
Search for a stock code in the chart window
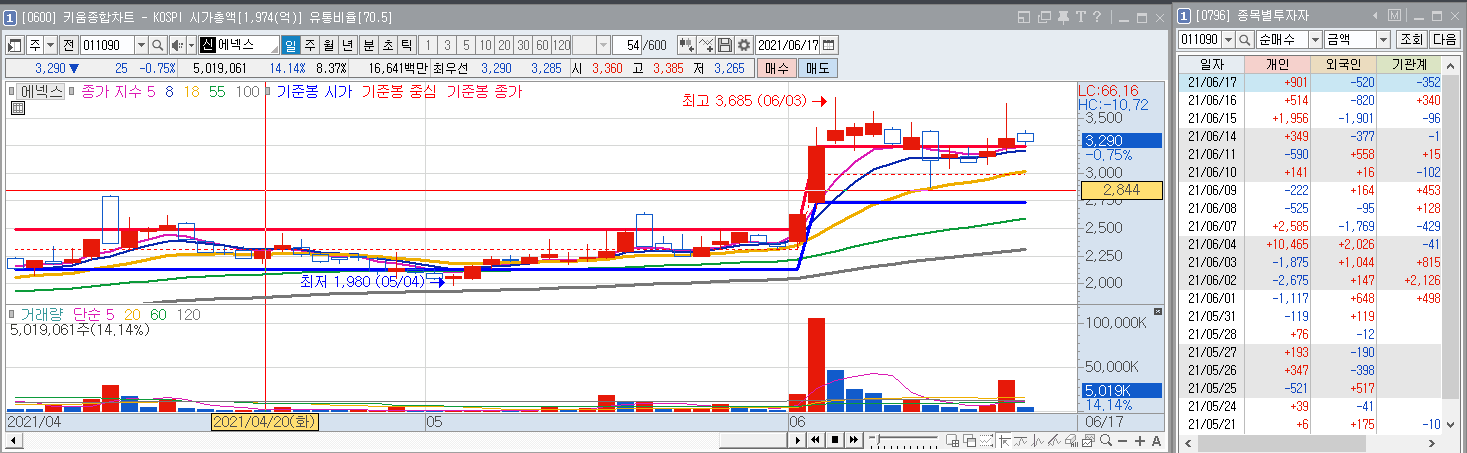tap(157, 45)
